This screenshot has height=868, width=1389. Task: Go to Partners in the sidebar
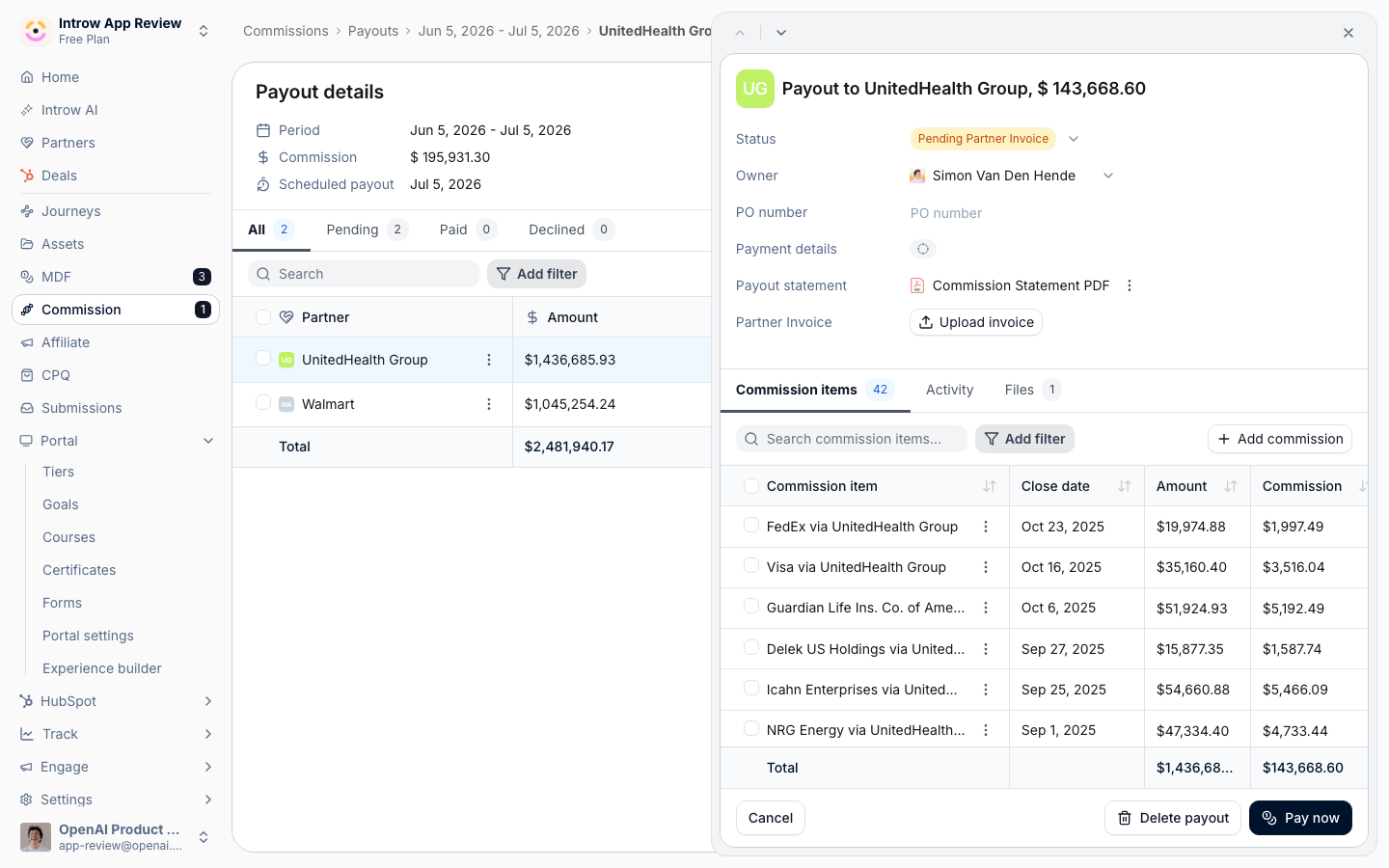tap(68, 143)
